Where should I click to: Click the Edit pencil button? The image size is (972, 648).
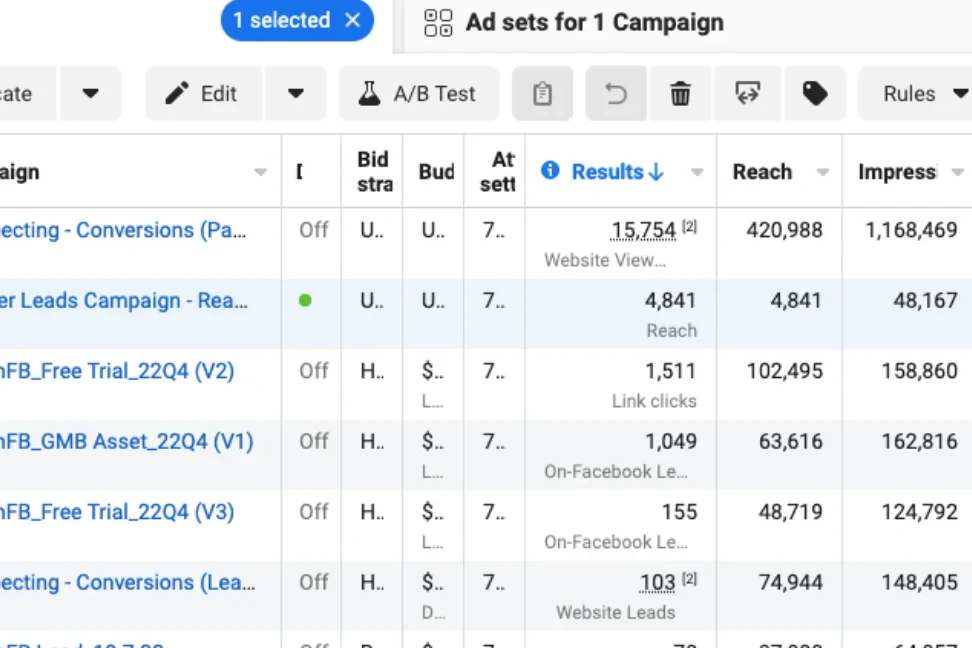[203, 94]
